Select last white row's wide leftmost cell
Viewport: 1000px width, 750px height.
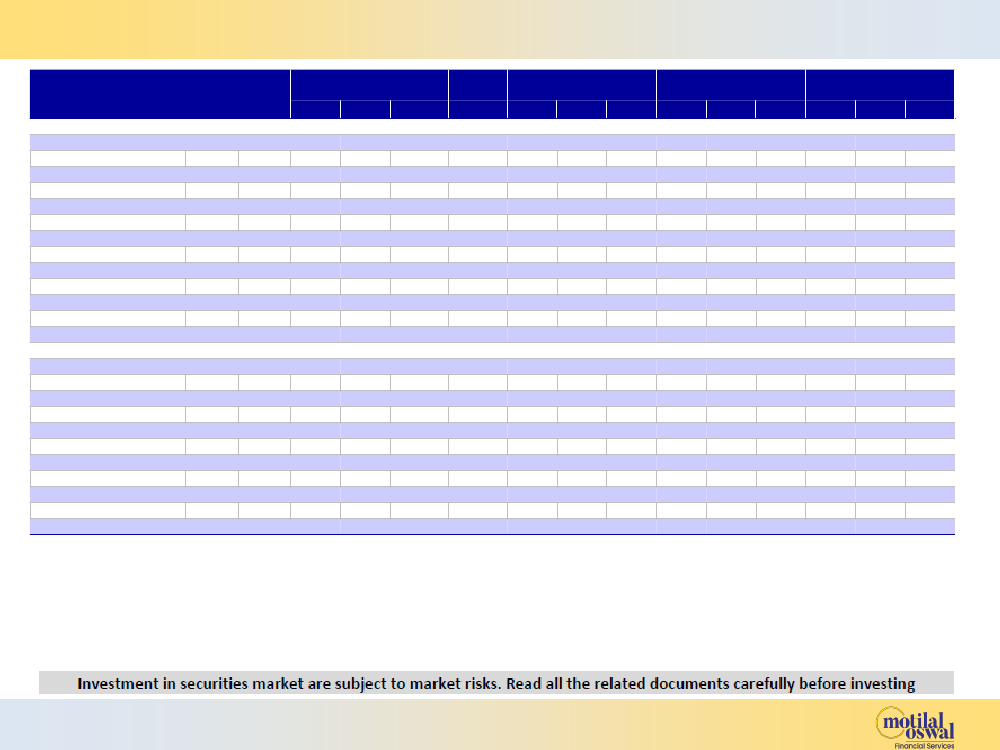click(107, 510)
